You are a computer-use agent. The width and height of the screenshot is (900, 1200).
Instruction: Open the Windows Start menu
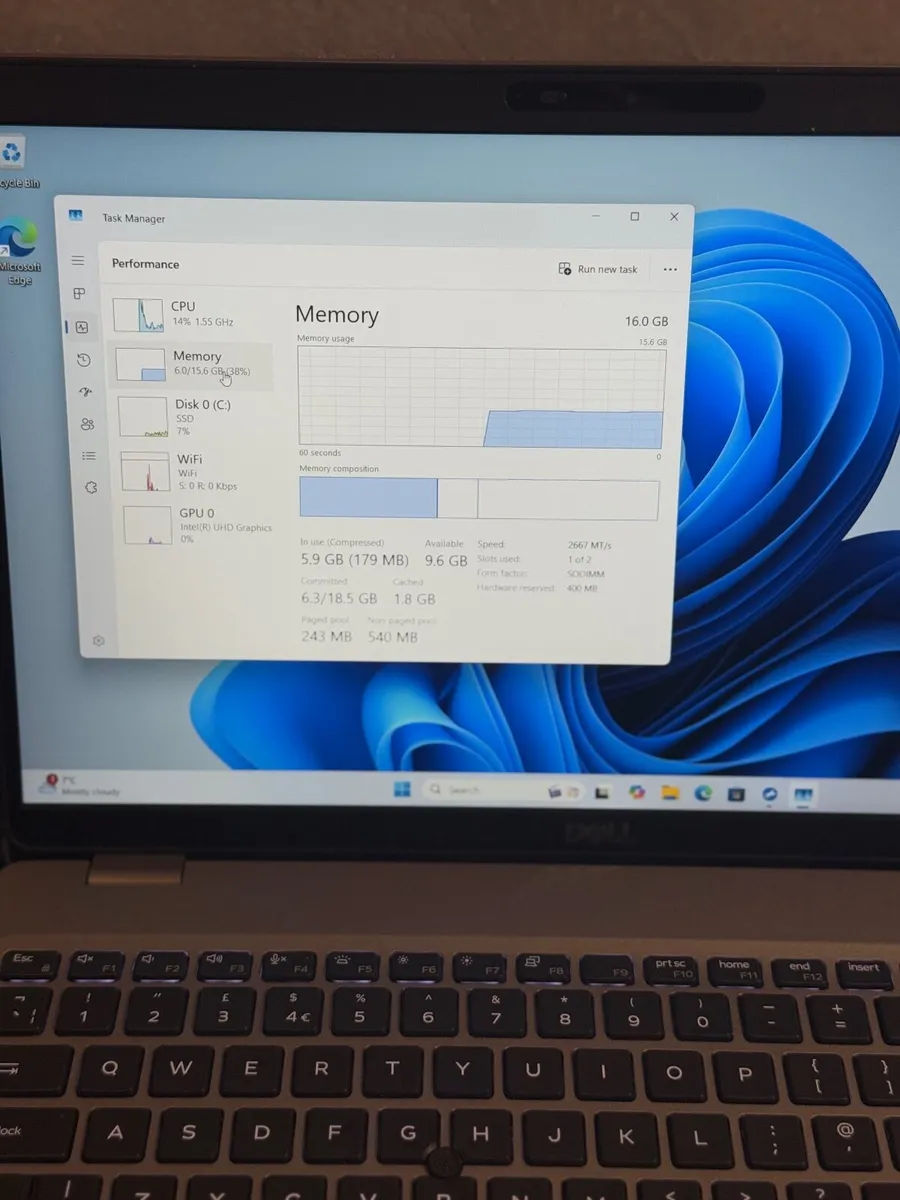click(402, 790)
